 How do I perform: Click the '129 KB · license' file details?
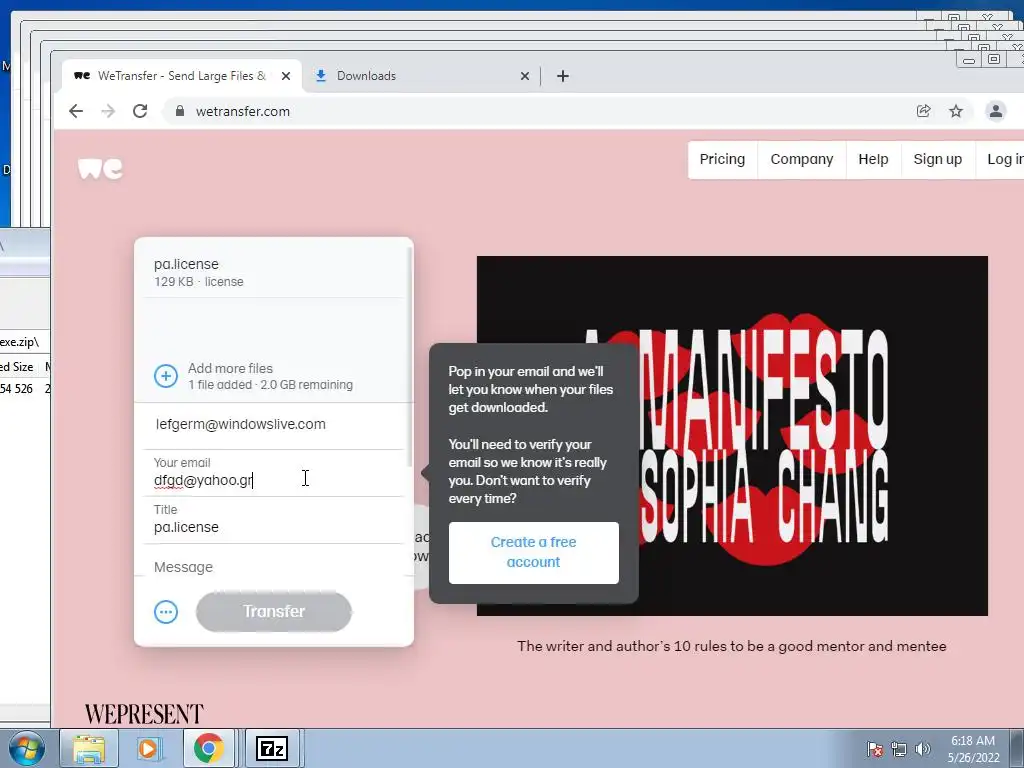tap(199, 282)
